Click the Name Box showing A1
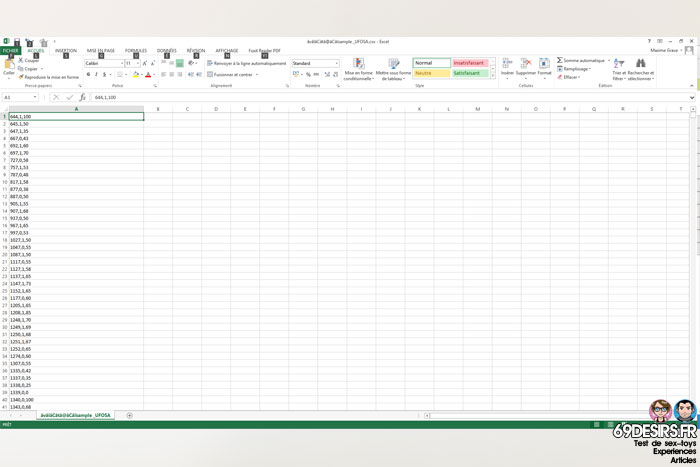 20,97
